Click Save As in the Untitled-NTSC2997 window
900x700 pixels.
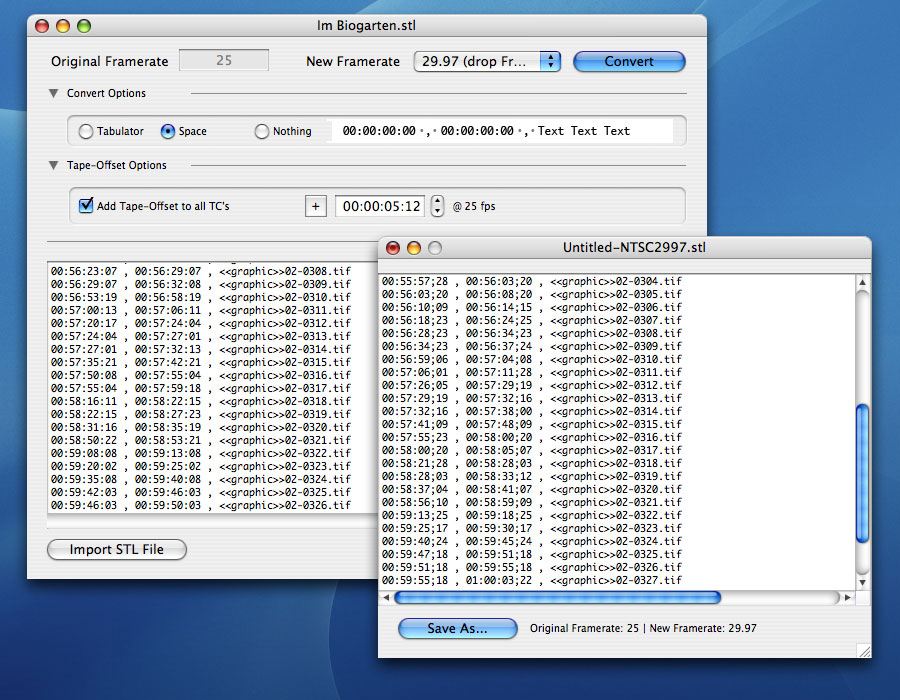(457, 628)
